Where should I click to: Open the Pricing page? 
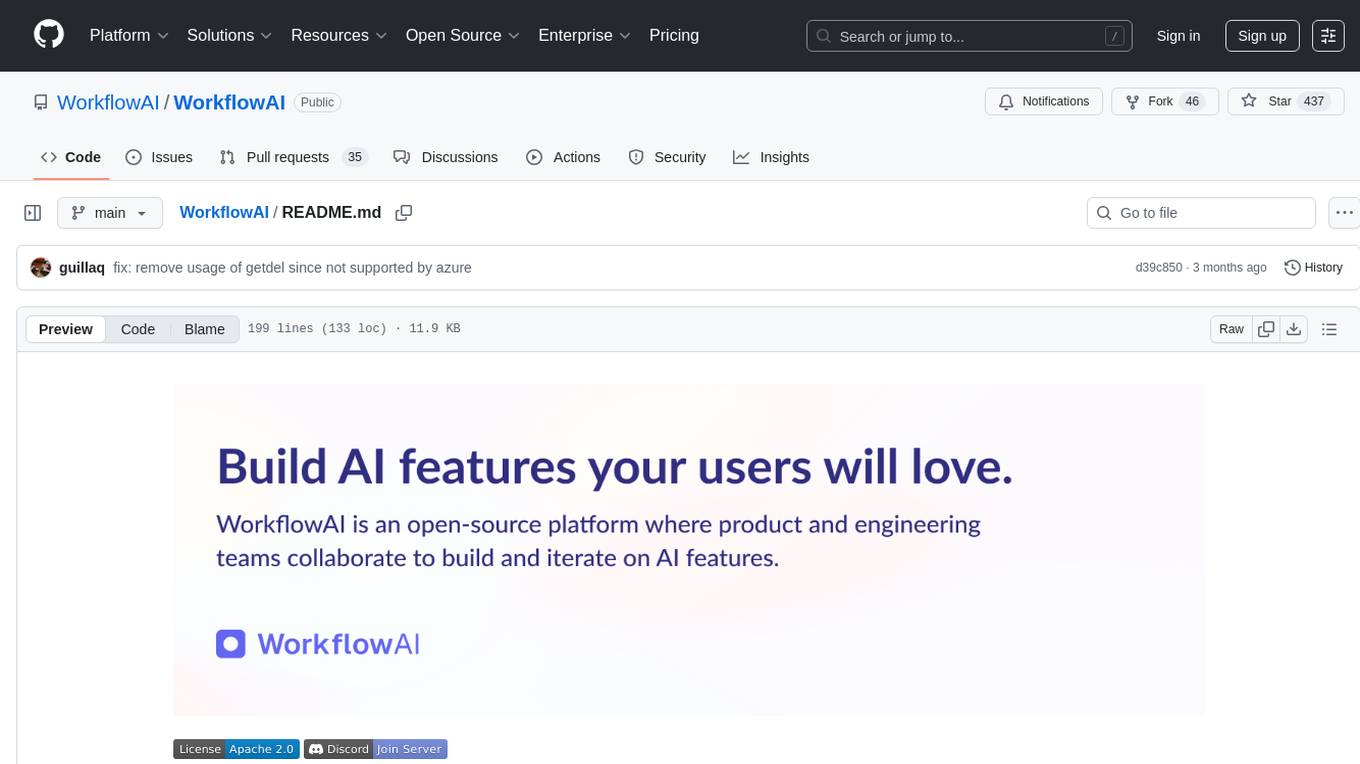(x=674, y=35)
